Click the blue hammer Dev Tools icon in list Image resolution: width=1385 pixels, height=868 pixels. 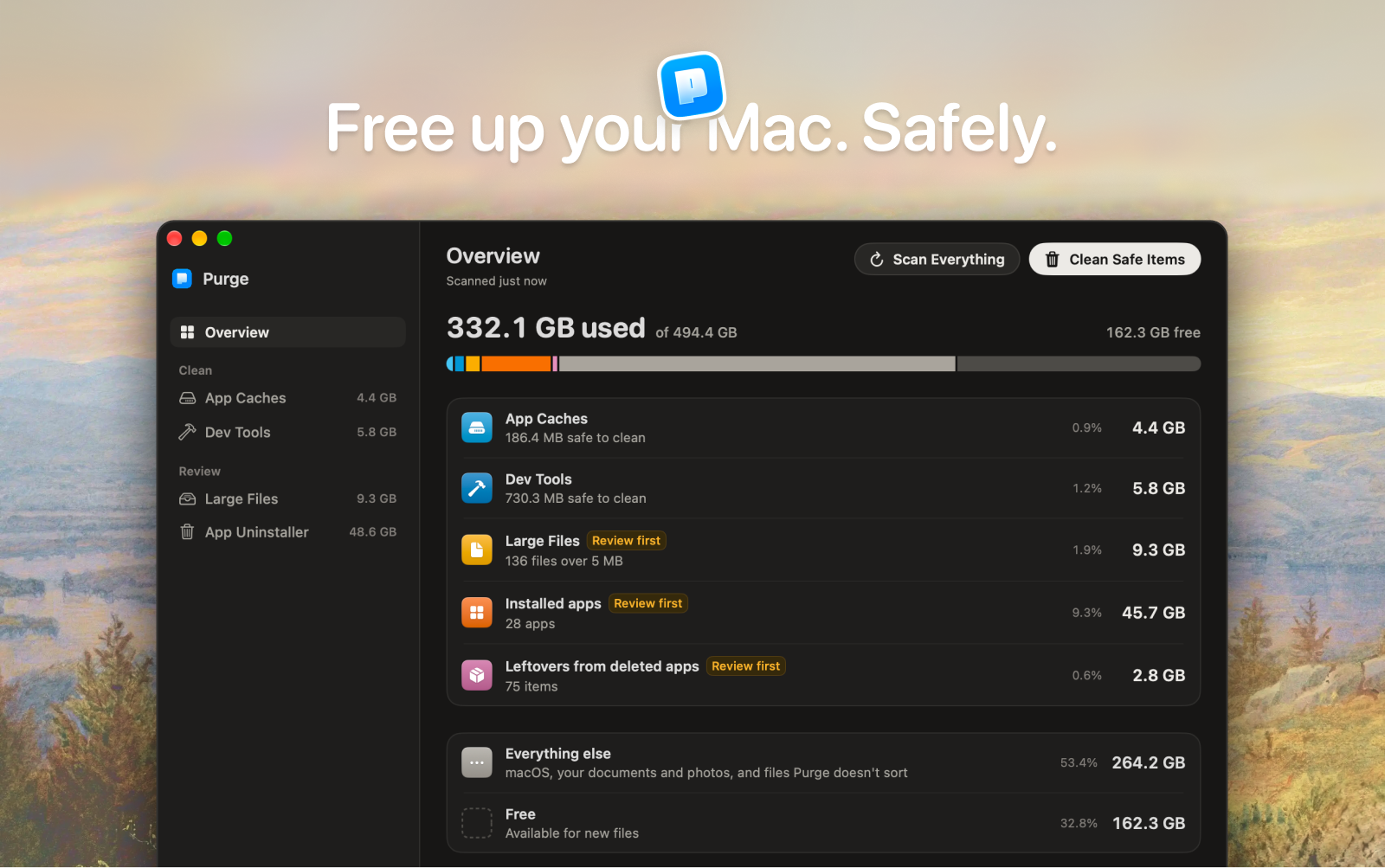click(x=477, y=488)
